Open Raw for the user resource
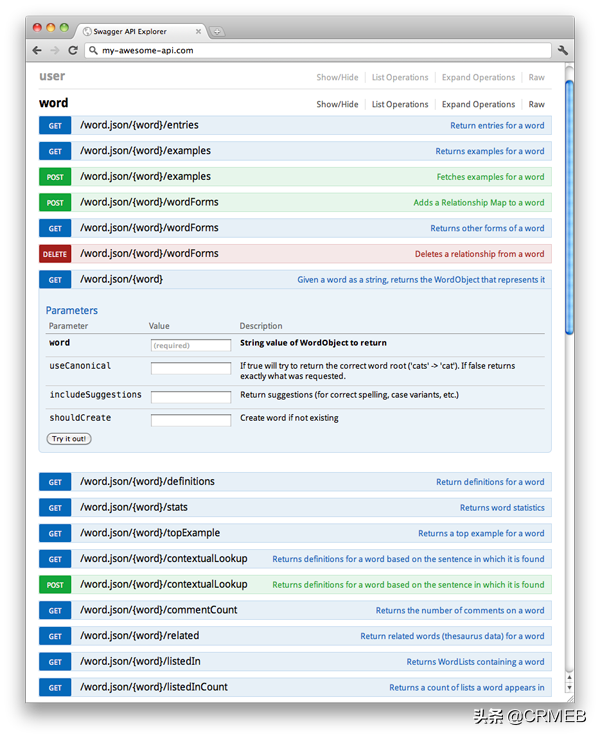Image resolution: width=600 pixels, height=738 pixels. (536, 77)
